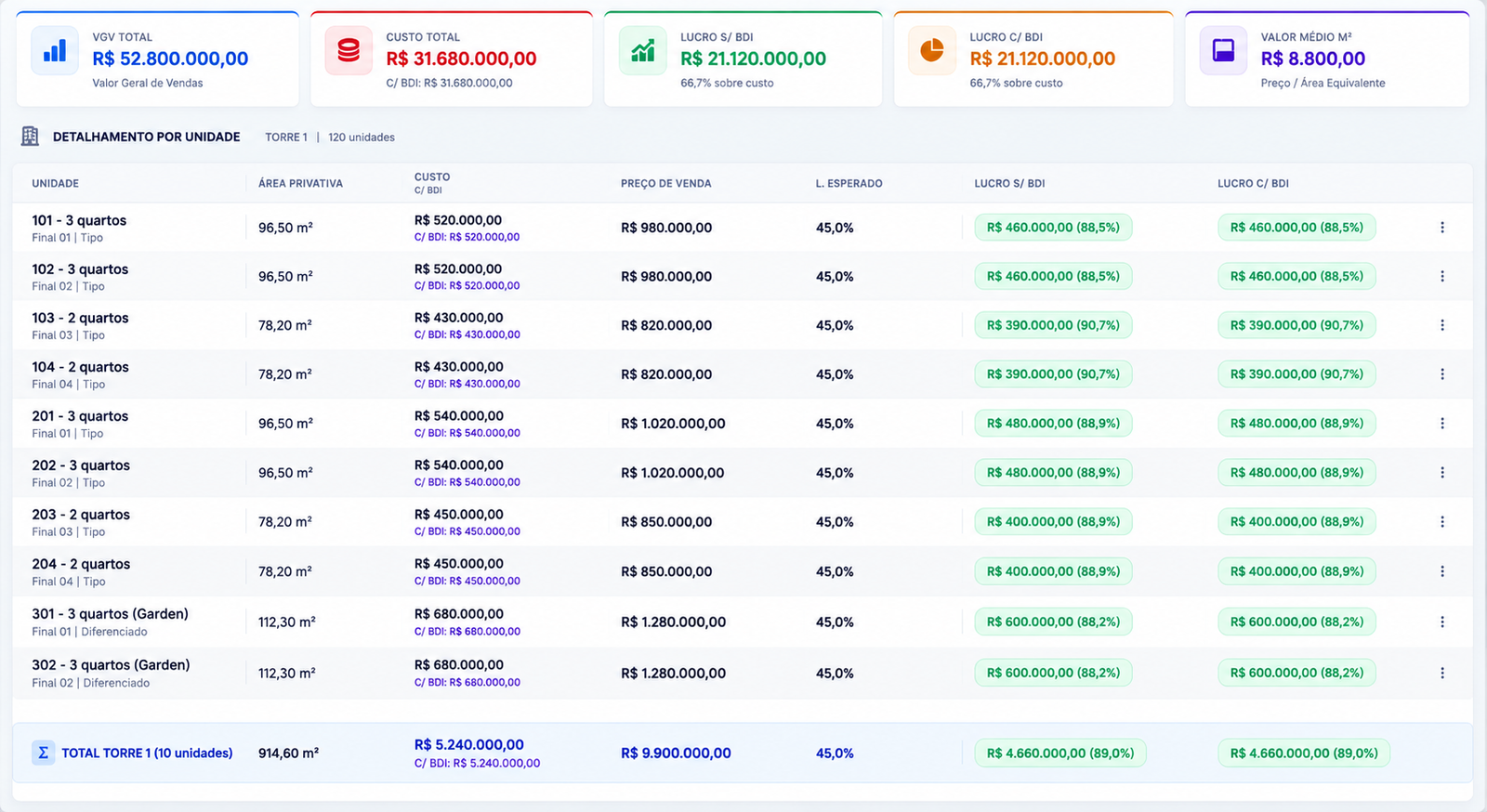
Task: Click the 120 unidades count label
Action: pos(362,138)
